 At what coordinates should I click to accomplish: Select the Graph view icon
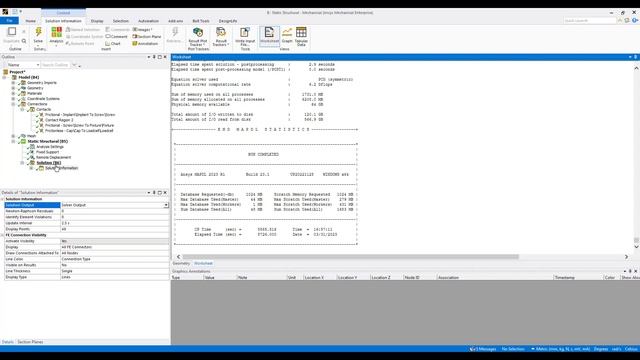click(287, 35)
